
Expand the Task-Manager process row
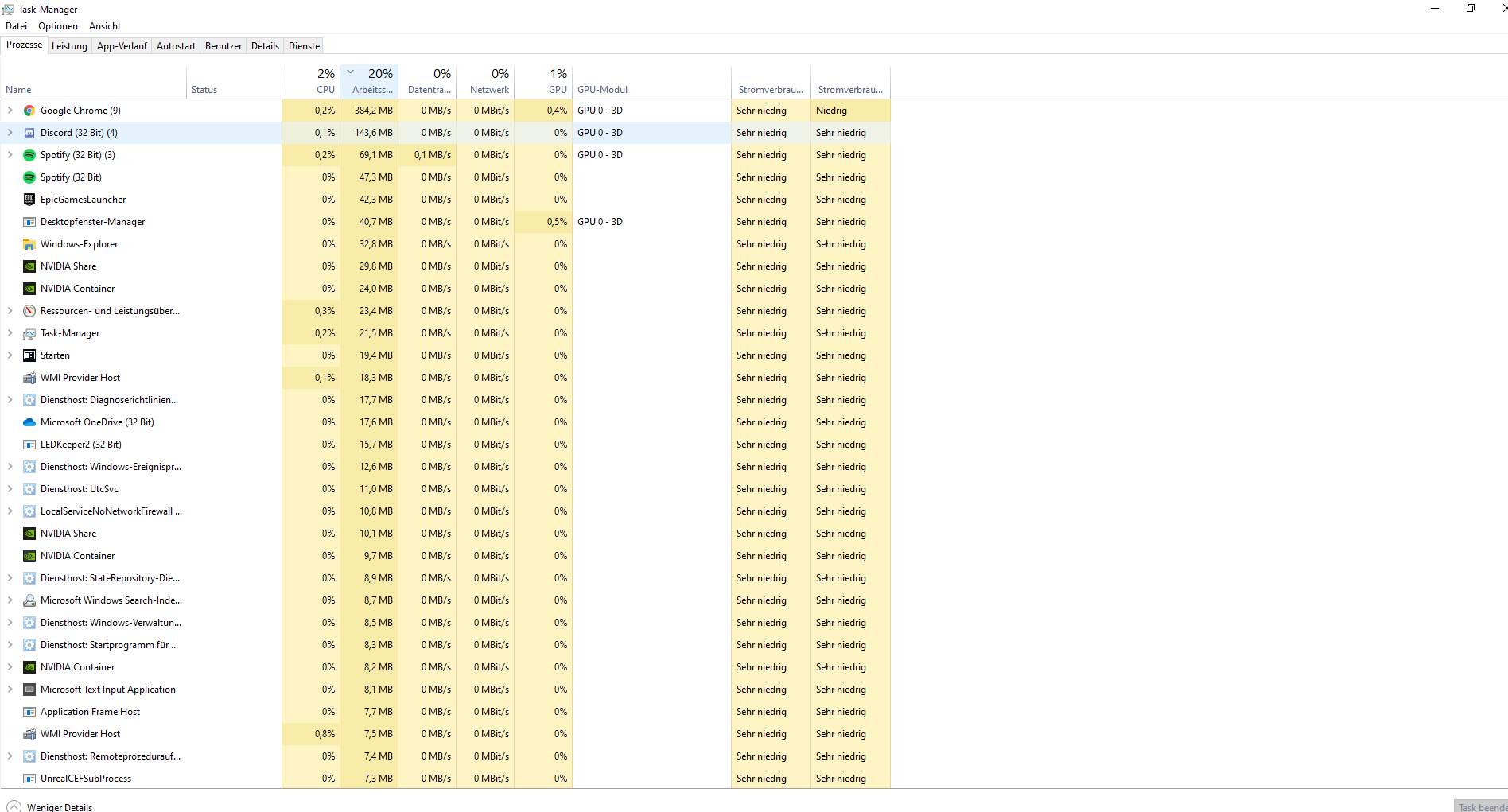coord(10,333)
